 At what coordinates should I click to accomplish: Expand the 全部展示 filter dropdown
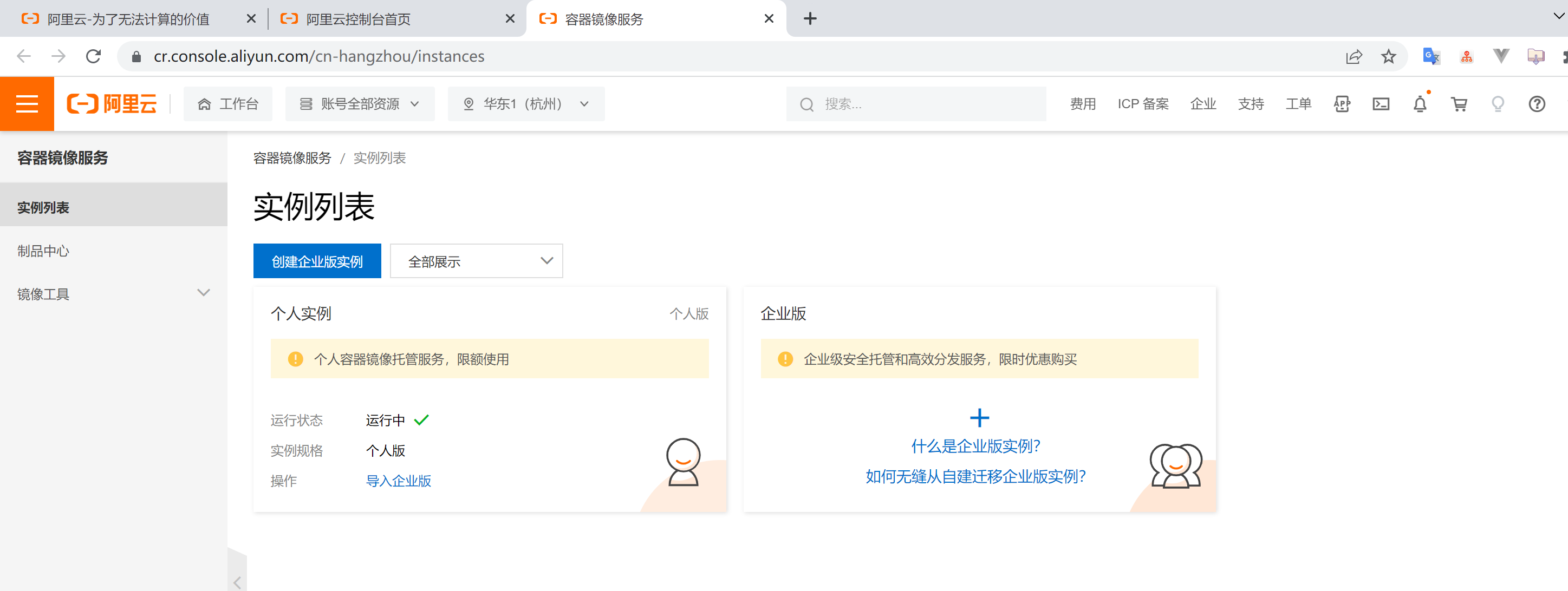pyautogui.click(x=476, y=261)
